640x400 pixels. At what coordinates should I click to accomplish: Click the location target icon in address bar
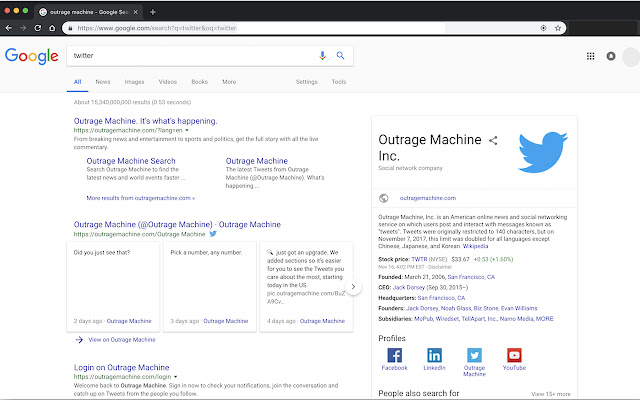click(543, 28)
